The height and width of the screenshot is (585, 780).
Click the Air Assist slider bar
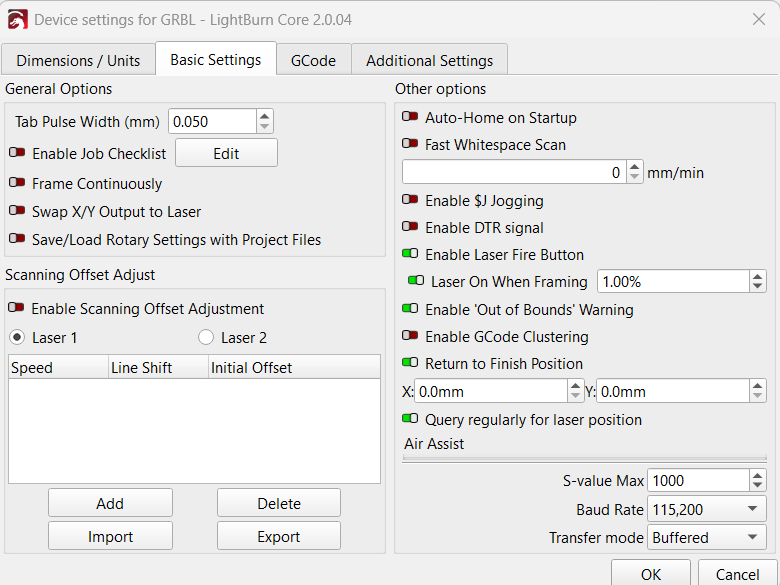pos(584,459)
